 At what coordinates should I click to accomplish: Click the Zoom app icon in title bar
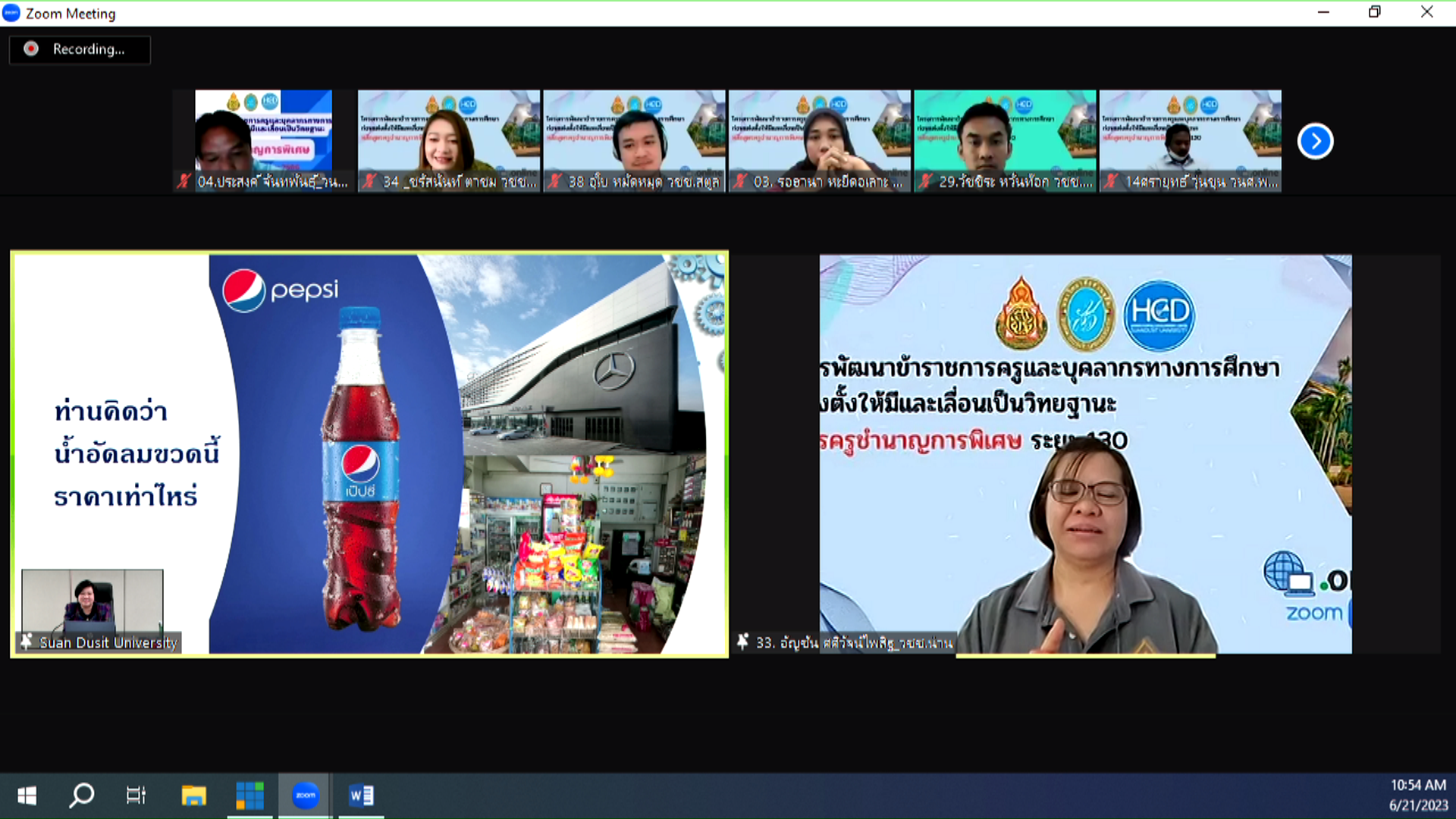coord(11,13)
